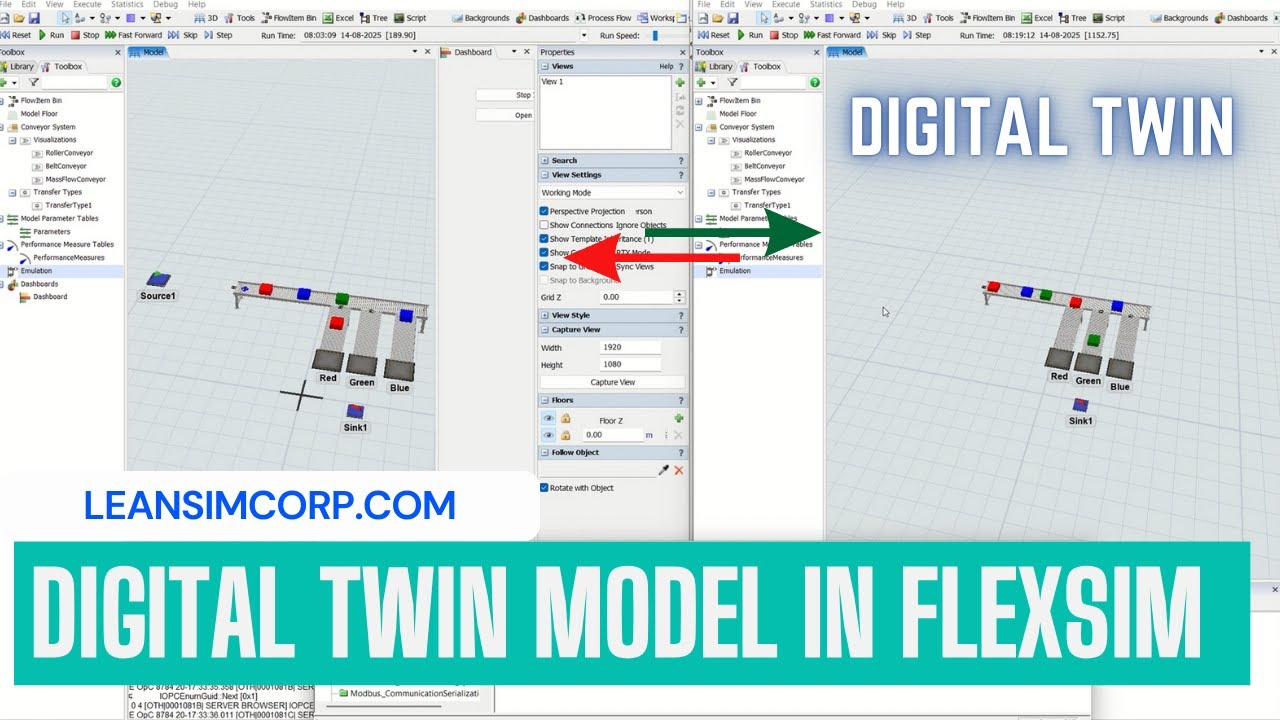Screen dimensions: 1280x720
Task: Select the pointer tool in left window toolbar
Action: tap(64, 18)
